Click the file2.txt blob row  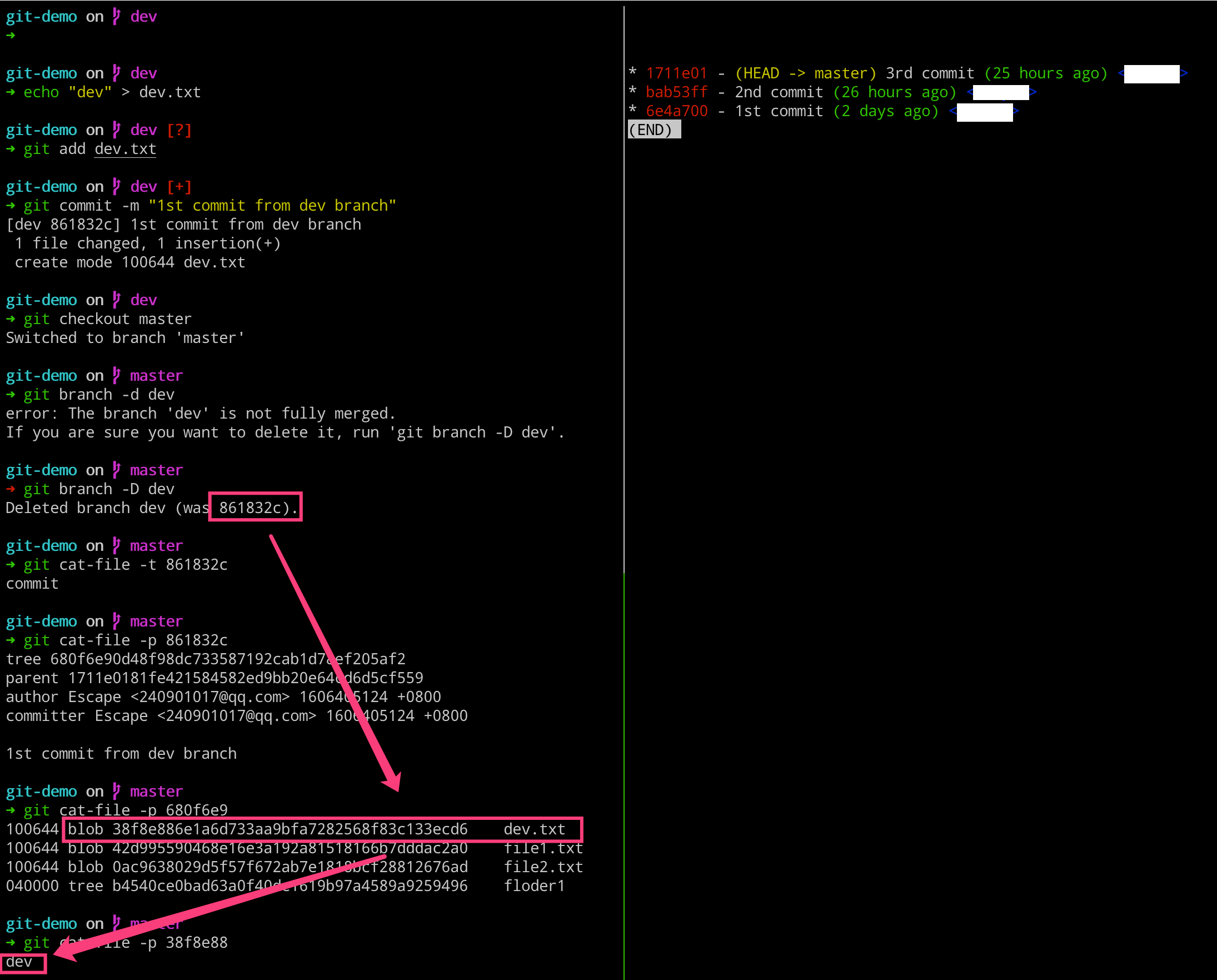click(x=294, y=867)
